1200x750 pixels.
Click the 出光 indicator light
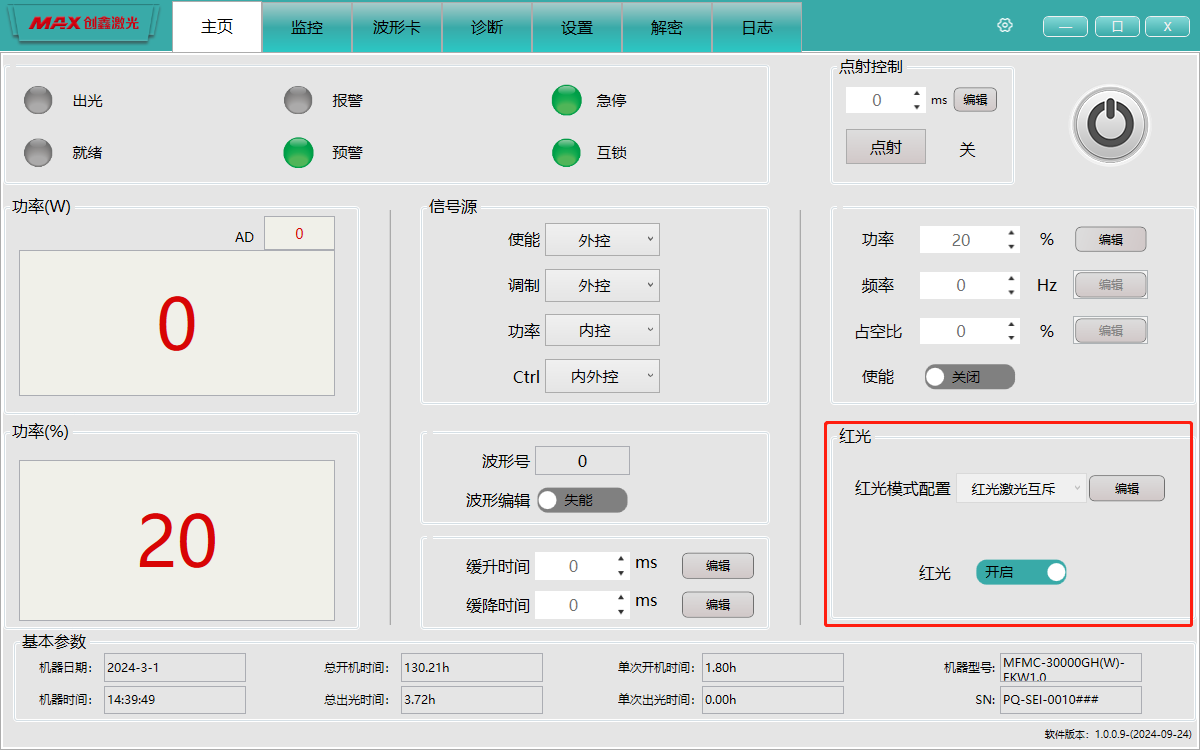pos(38,101)
